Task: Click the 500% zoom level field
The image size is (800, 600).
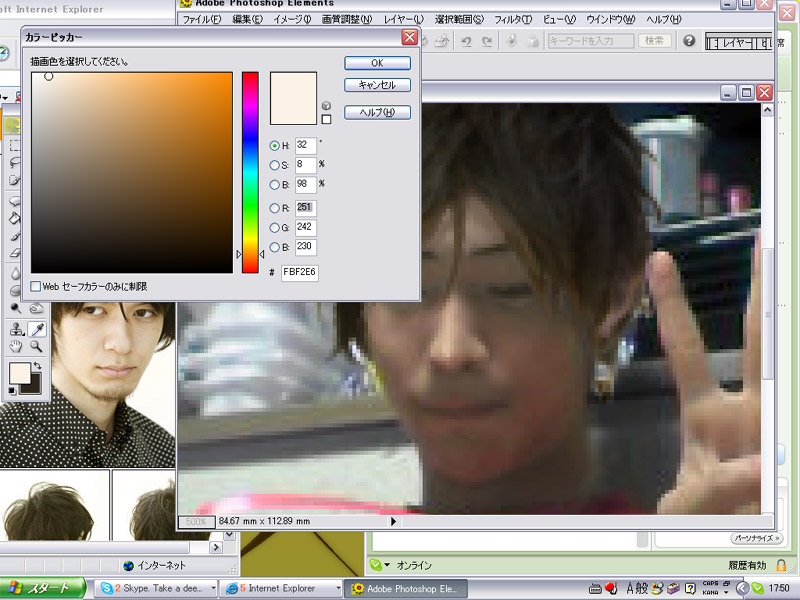Action: point(196,521)
